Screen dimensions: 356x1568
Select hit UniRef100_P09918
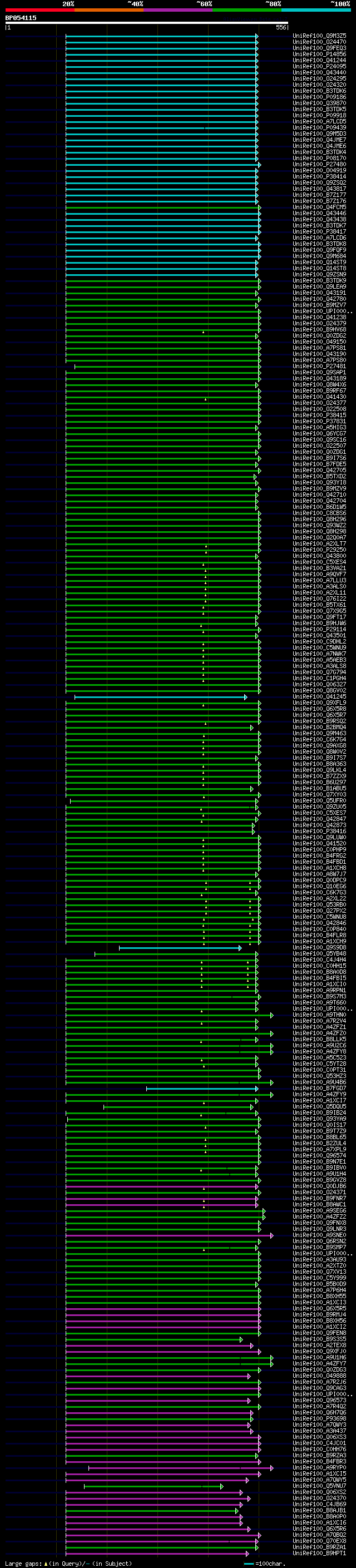point(319,115)
